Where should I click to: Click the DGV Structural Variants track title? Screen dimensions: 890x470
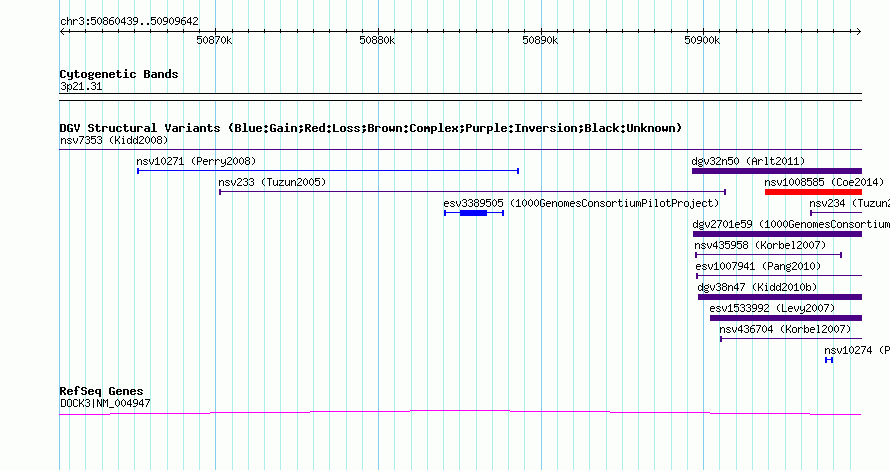point(371,128)
